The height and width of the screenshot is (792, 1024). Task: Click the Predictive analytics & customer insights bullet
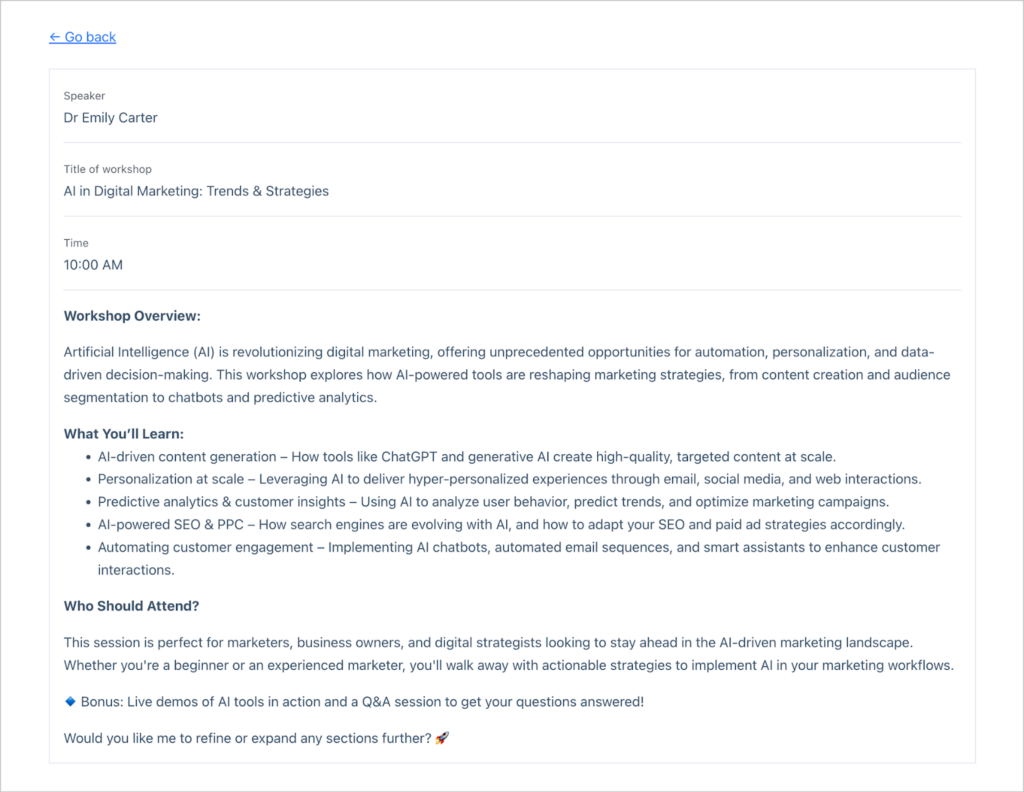point(493,502)
